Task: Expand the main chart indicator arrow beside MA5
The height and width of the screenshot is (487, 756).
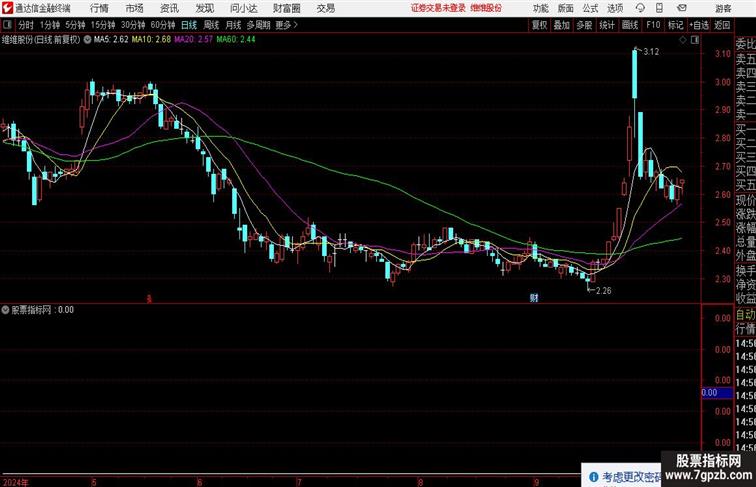Action: point(87,40)
